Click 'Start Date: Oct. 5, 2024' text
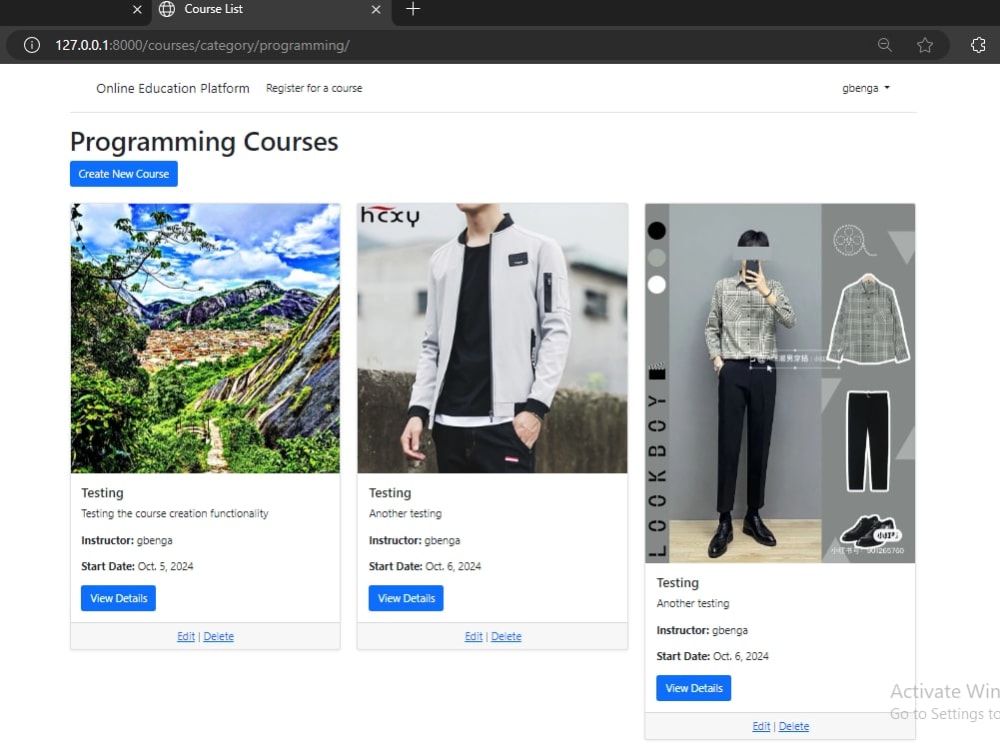 pyautogui.click(x=137, y=566)
